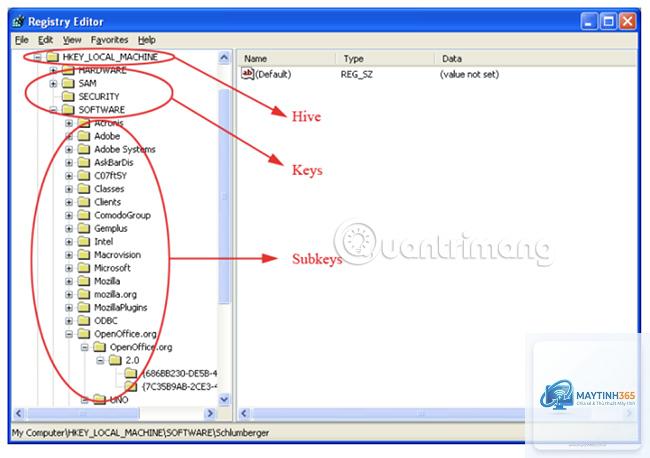Close the Registry Editor window

[628, 21]
